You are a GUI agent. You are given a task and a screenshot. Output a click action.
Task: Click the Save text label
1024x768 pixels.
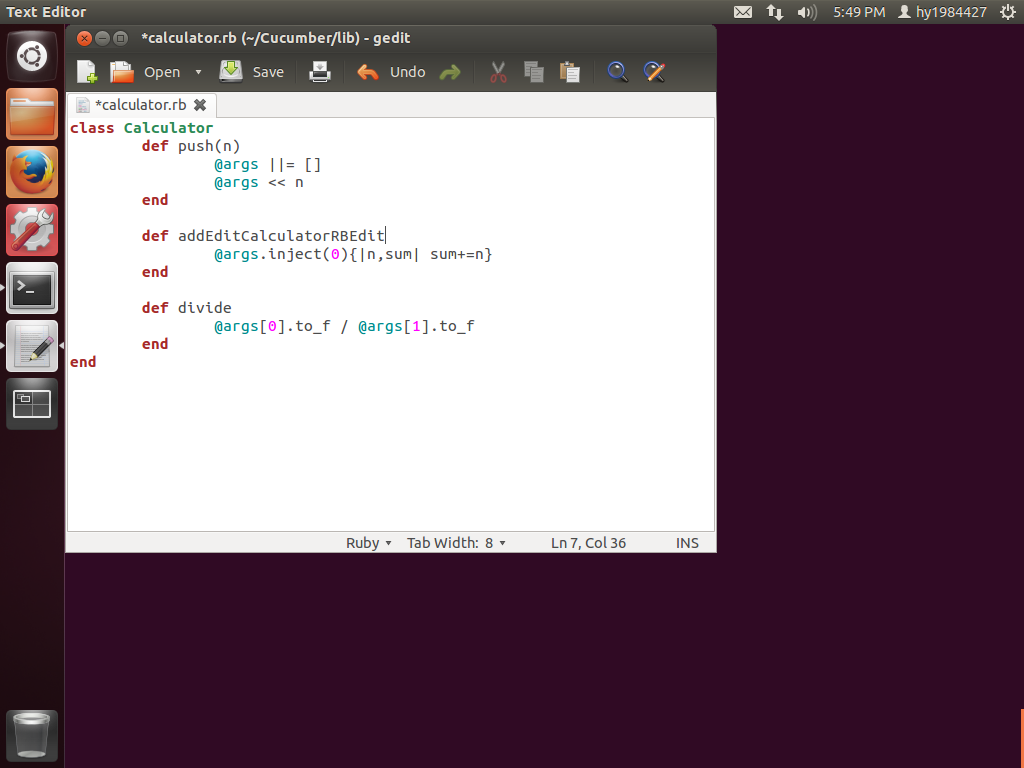point(268,72)
